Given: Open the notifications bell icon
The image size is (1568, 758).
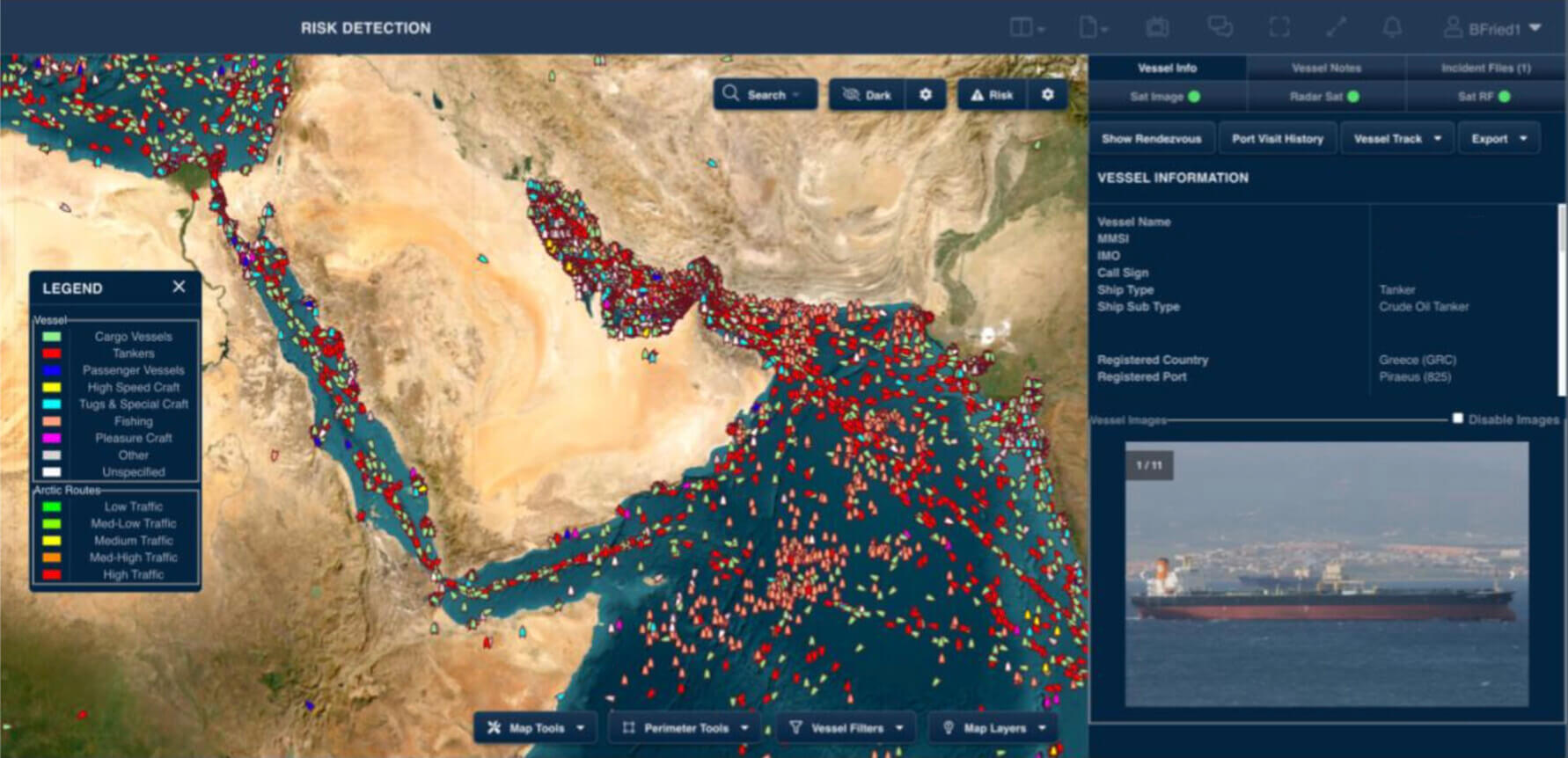Looking at the screenshot, I should 1392,28.
